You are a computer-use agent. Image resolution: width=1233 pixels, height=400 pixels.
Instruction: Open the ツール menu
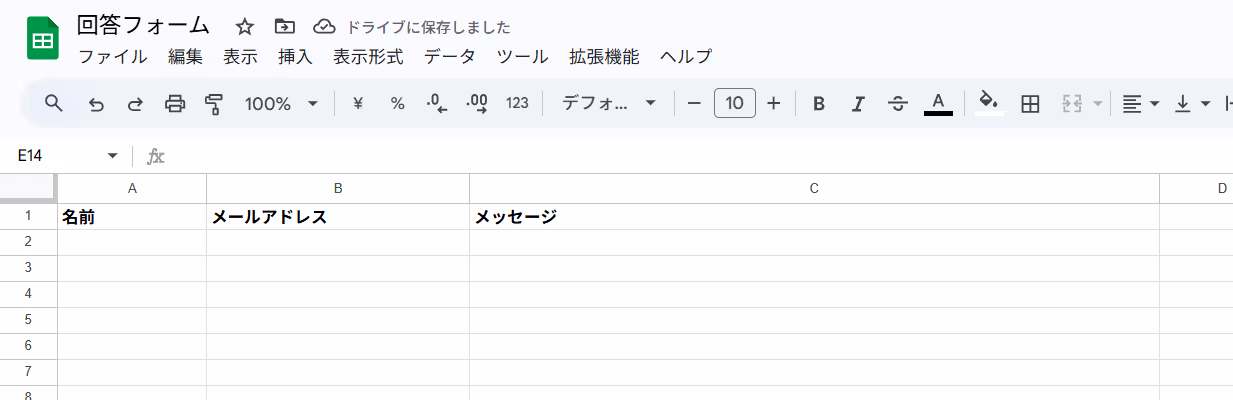point(522,57)
